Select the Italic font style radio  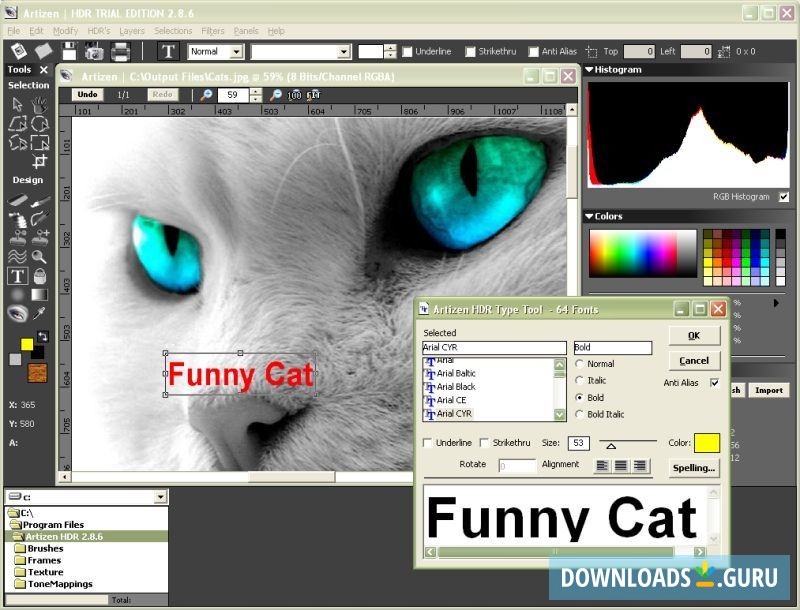point(579,380)
